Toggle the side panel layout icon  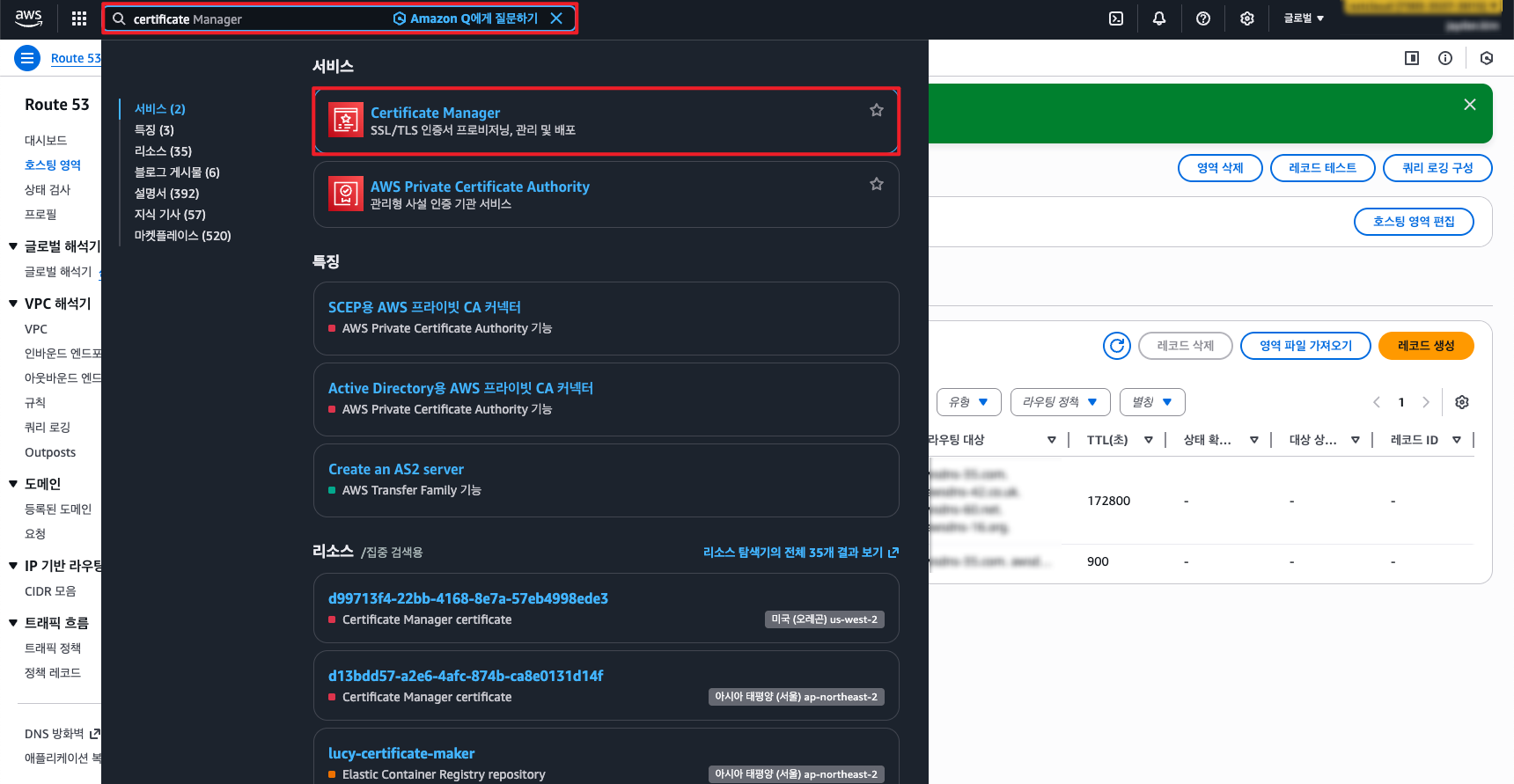pyautogui.click(x=1412, y=58)
